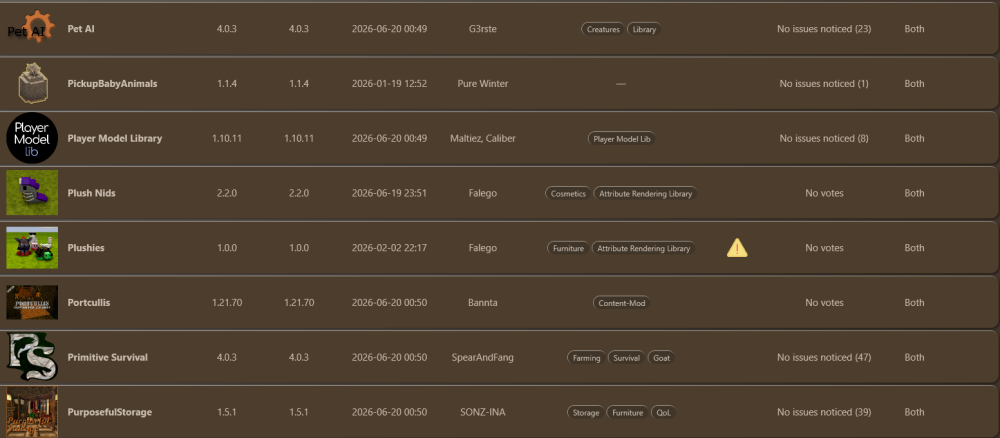Click author Maltiez, Caliber
The width and height of the screenshot is (1000, 438).
point(482,138)
